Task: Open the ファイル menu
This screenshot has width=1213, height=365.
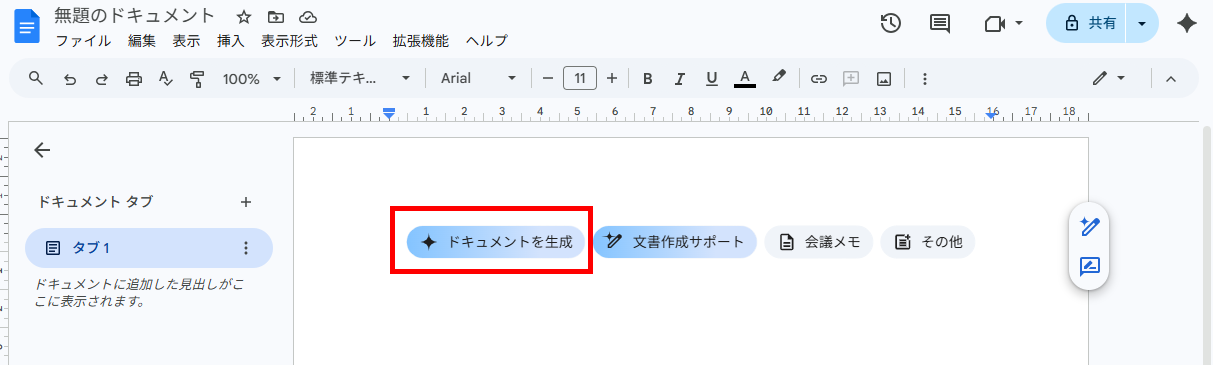Action: coord(83,41)
